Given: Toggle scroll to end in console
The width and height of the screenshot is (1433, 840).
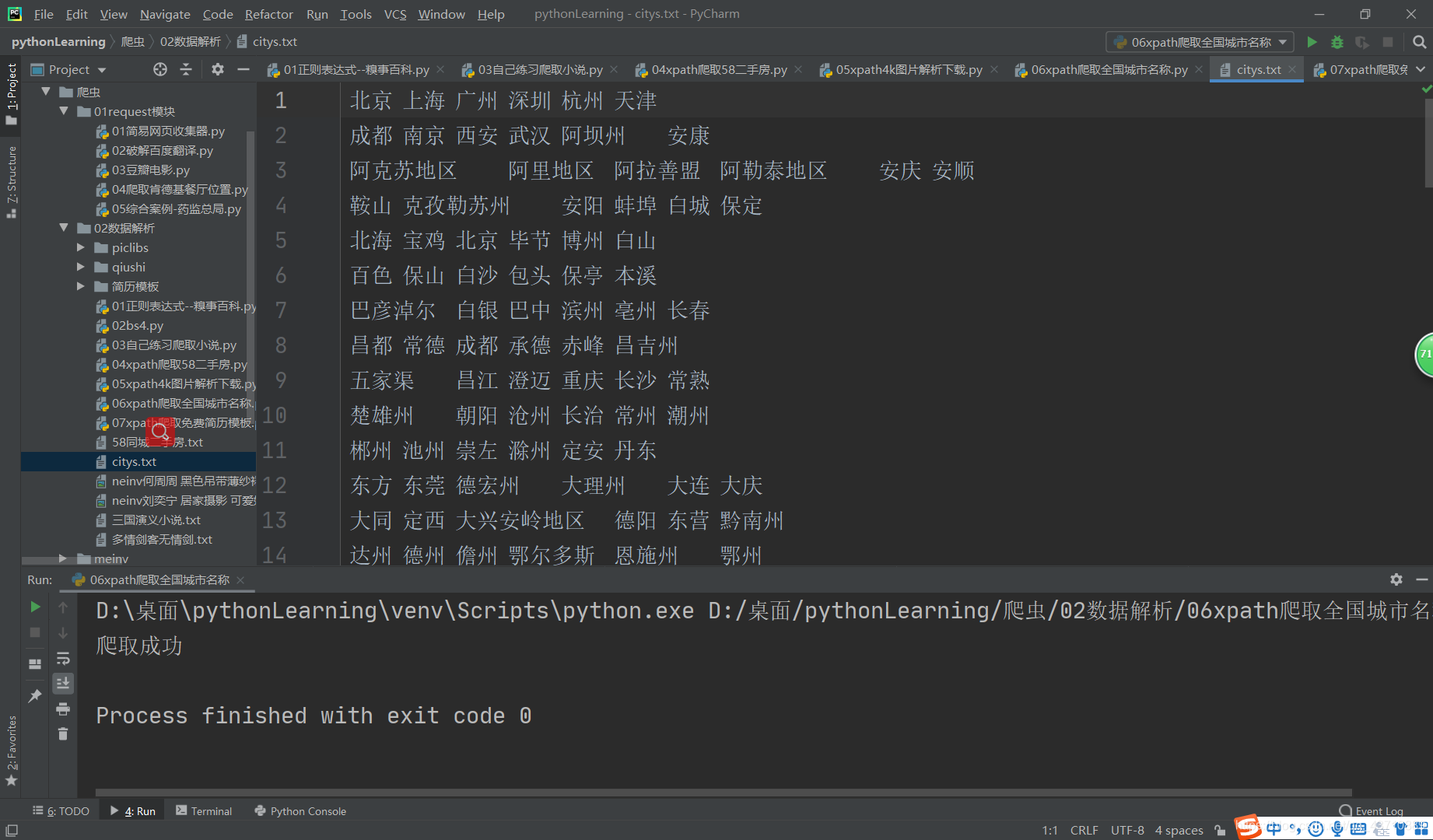Looking at the screenshot, I should (63, 684).
